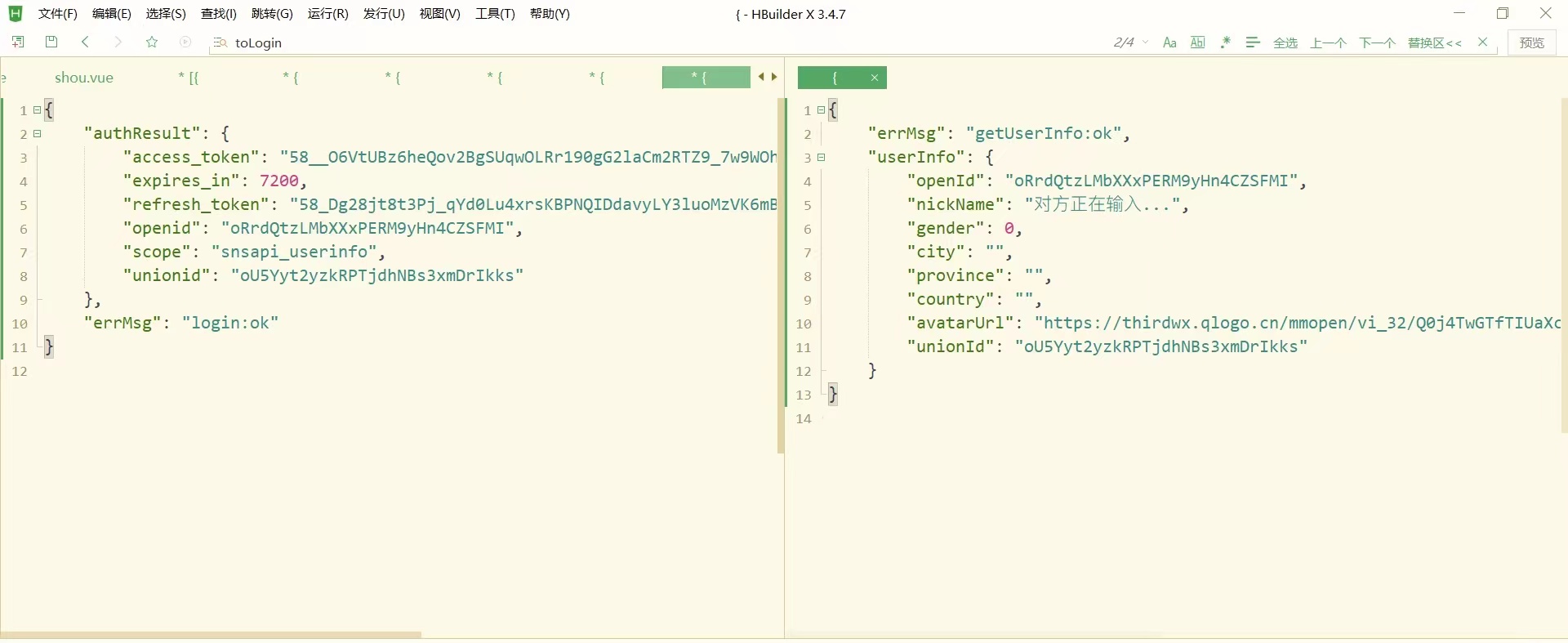Close the right pane's active tab
Image resolution: width=1568 pixels, height=643 pixels.
tap(875, 78)
